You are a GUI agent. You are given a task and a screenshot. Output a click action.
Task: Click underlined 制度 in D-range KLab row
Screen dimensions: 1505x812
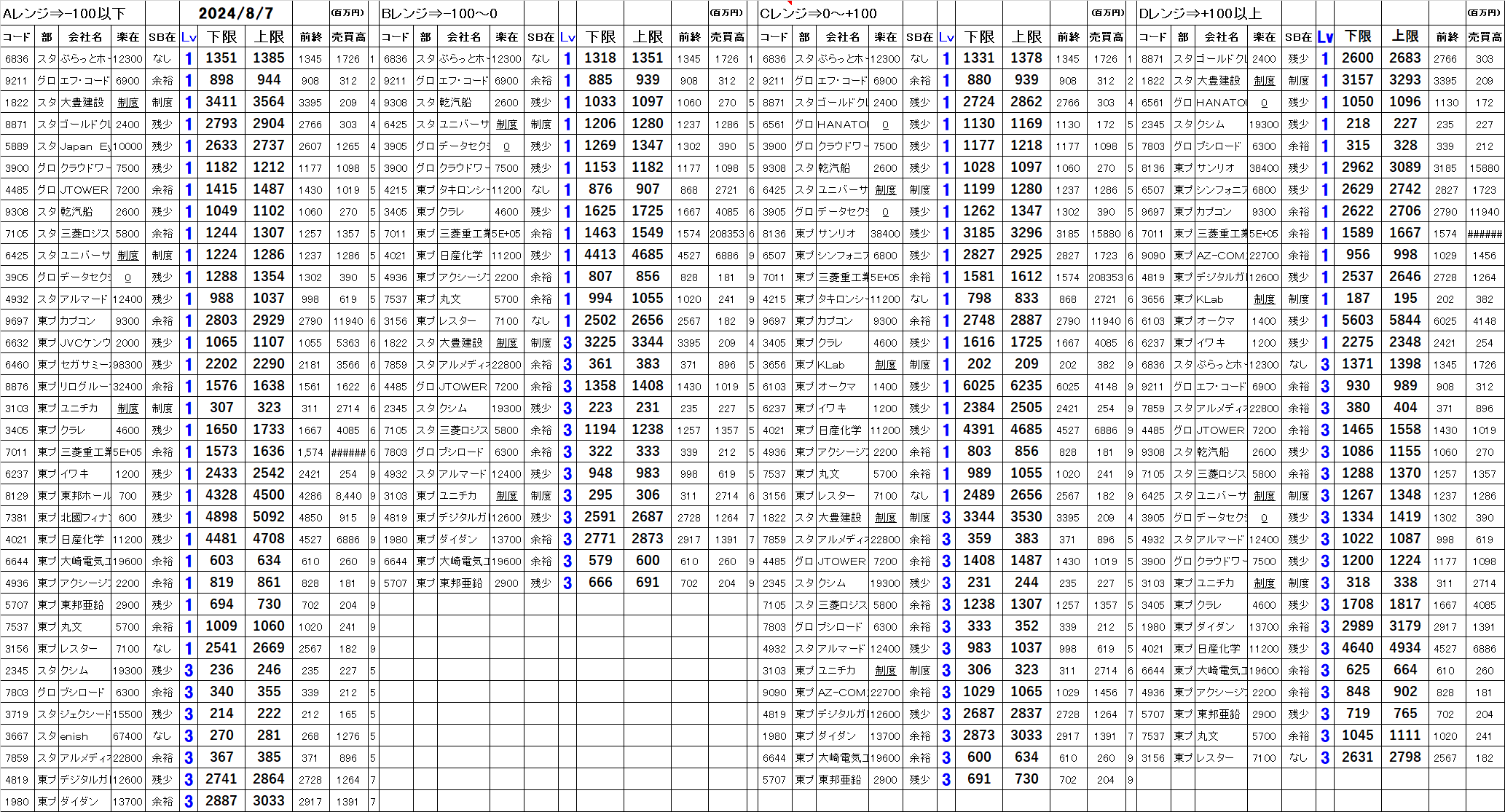[x=1264, y=299]
